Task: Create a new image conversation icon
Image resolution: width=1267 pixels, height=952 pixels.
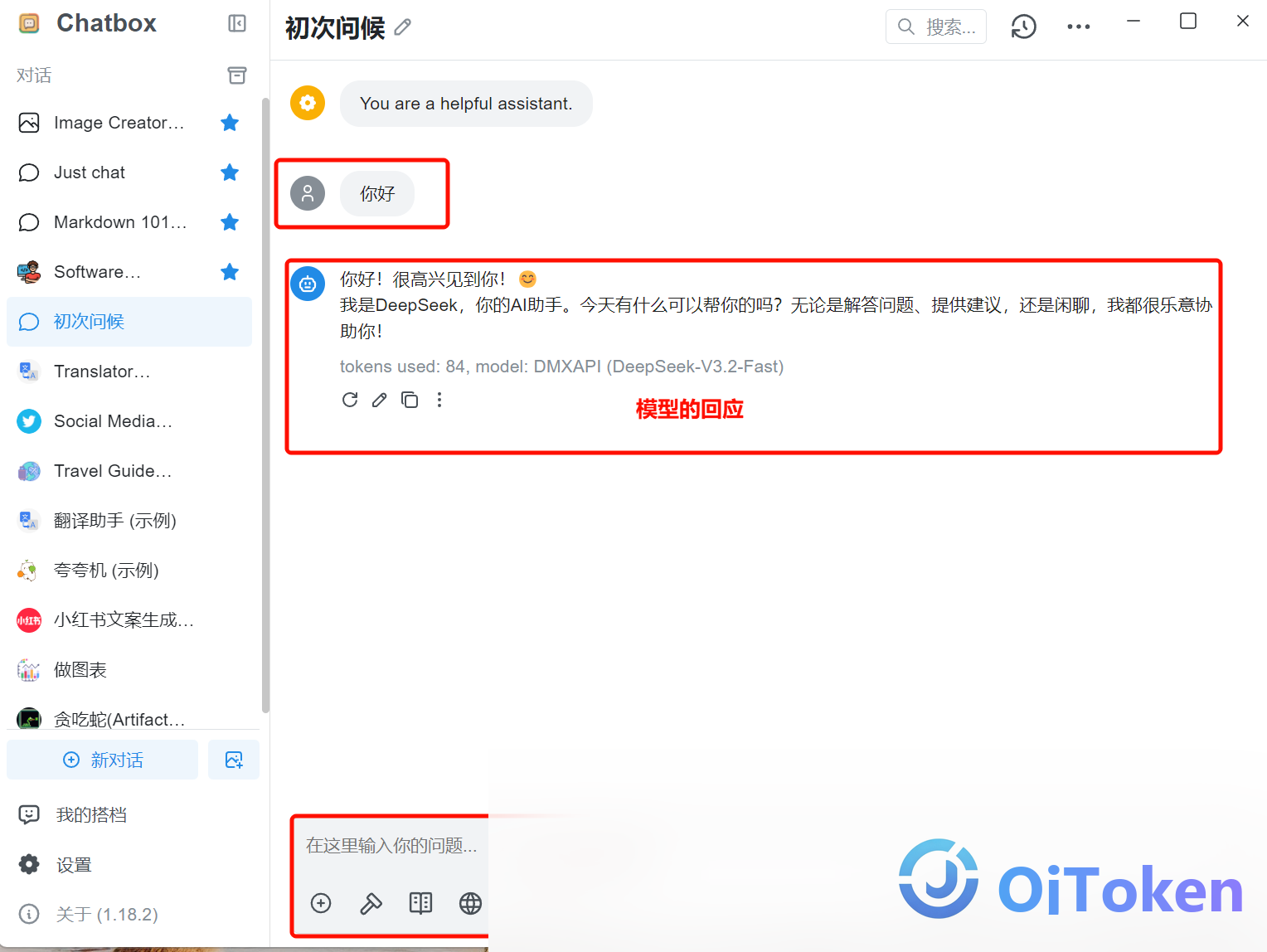Action: coord(234,760)
